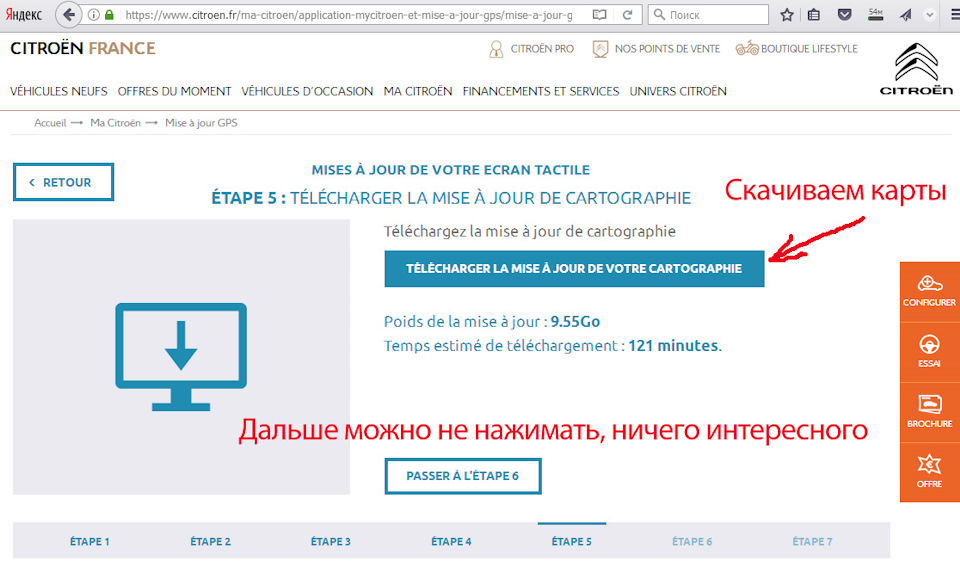Click the Citroën chevron logo
This screenshot has height=567, width=960.
[x=916, y=69]
